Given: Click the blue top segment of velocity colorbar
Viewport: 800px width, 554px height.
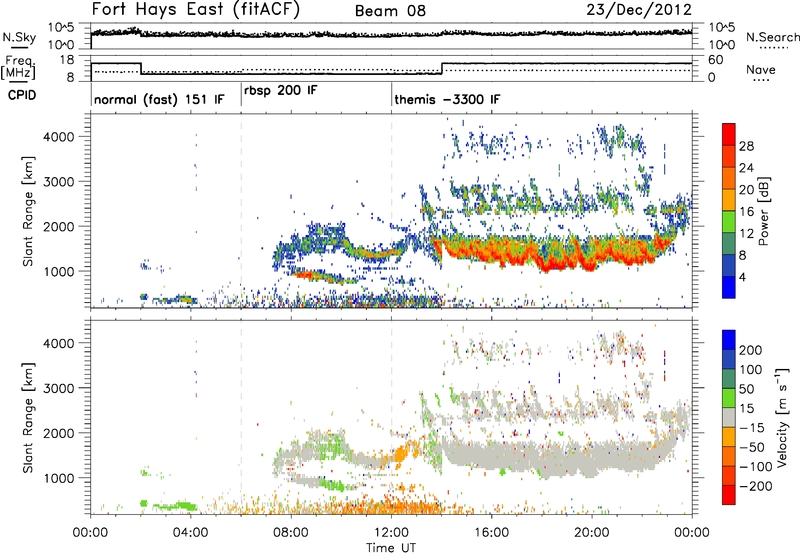Looking at the screenshot, I should (729, 340).
